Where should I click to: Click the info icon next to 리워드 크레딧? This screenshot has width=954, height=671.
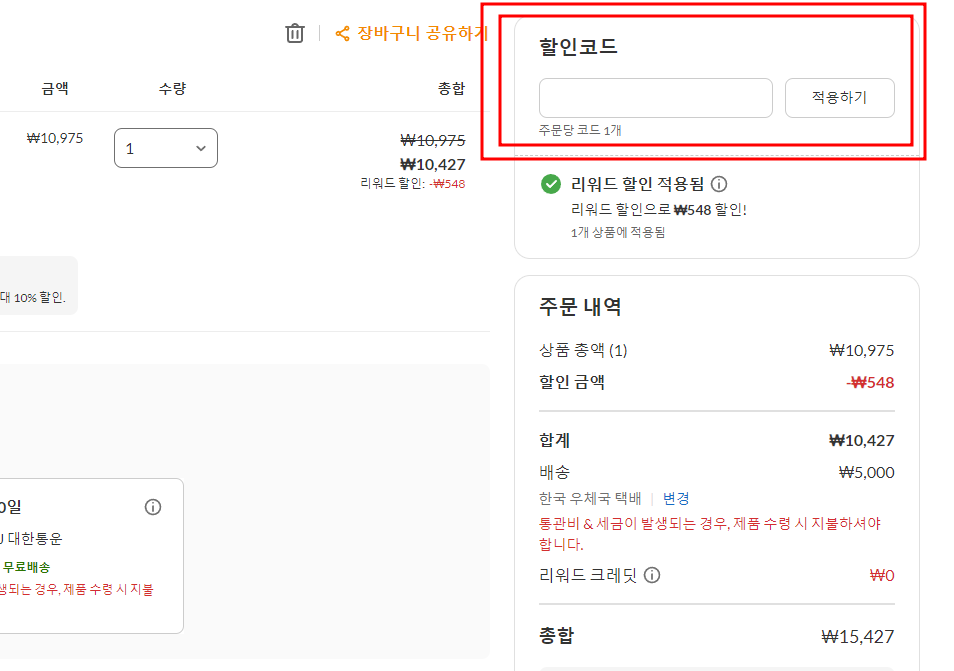[652, 575]
